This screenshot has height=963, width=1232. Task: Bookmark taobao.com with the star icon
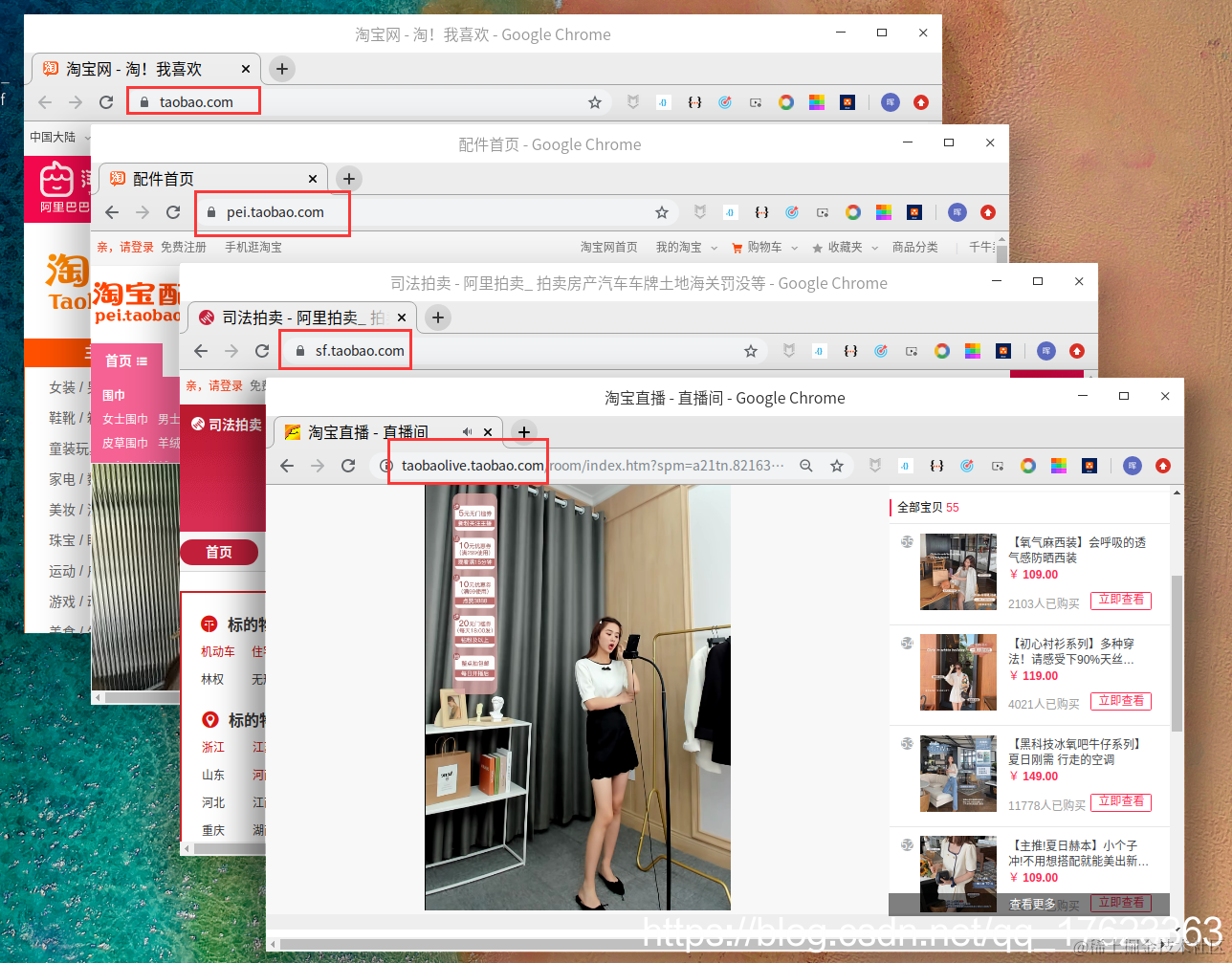click(x=595, y=102)
